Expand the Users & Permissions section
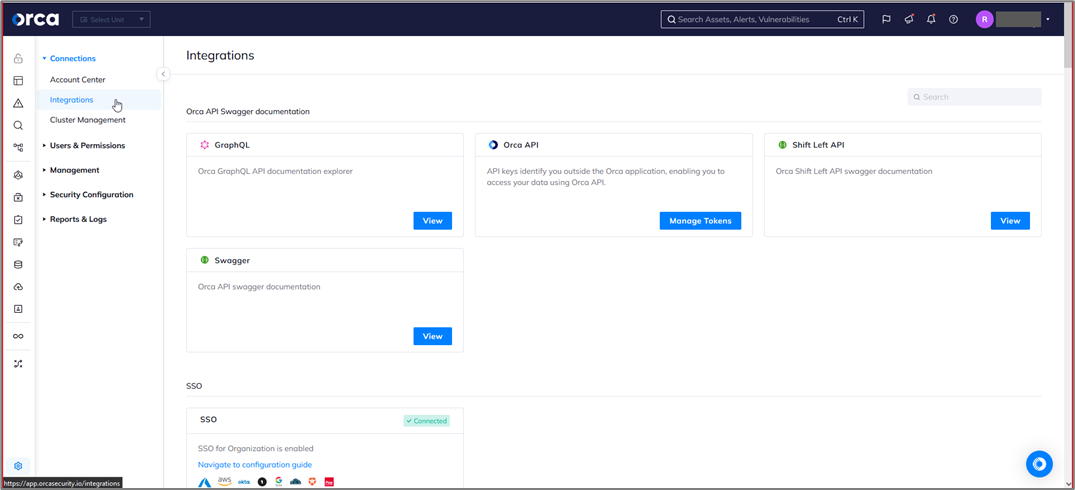This screenshot has width=1075, height=490. (x=87, y=146)
